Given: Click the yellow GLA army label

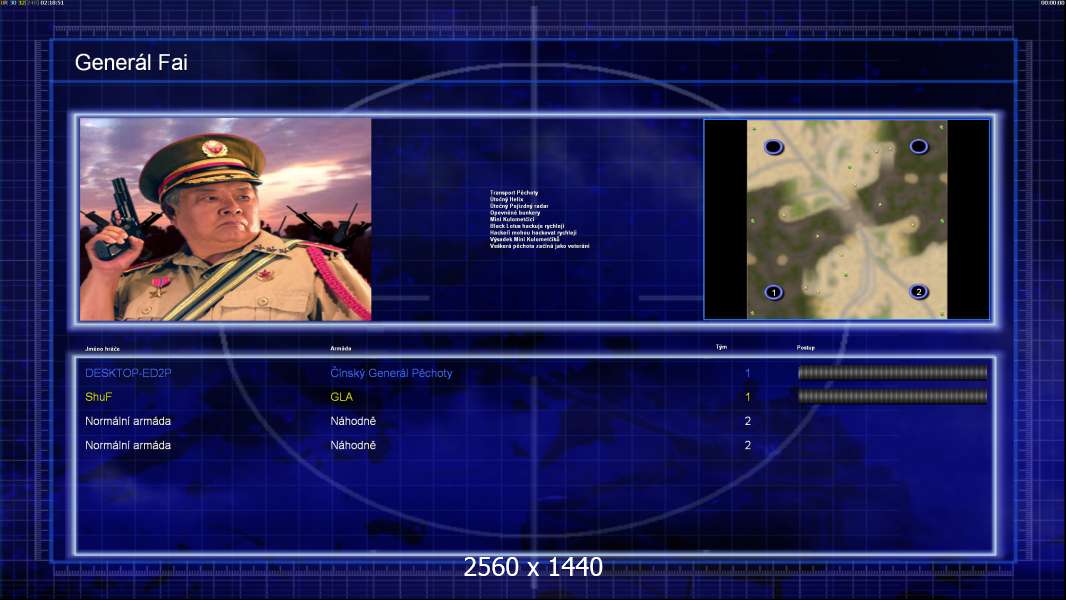Looking at the screenshot, I should pyautogui.click(x=341, y=397).
